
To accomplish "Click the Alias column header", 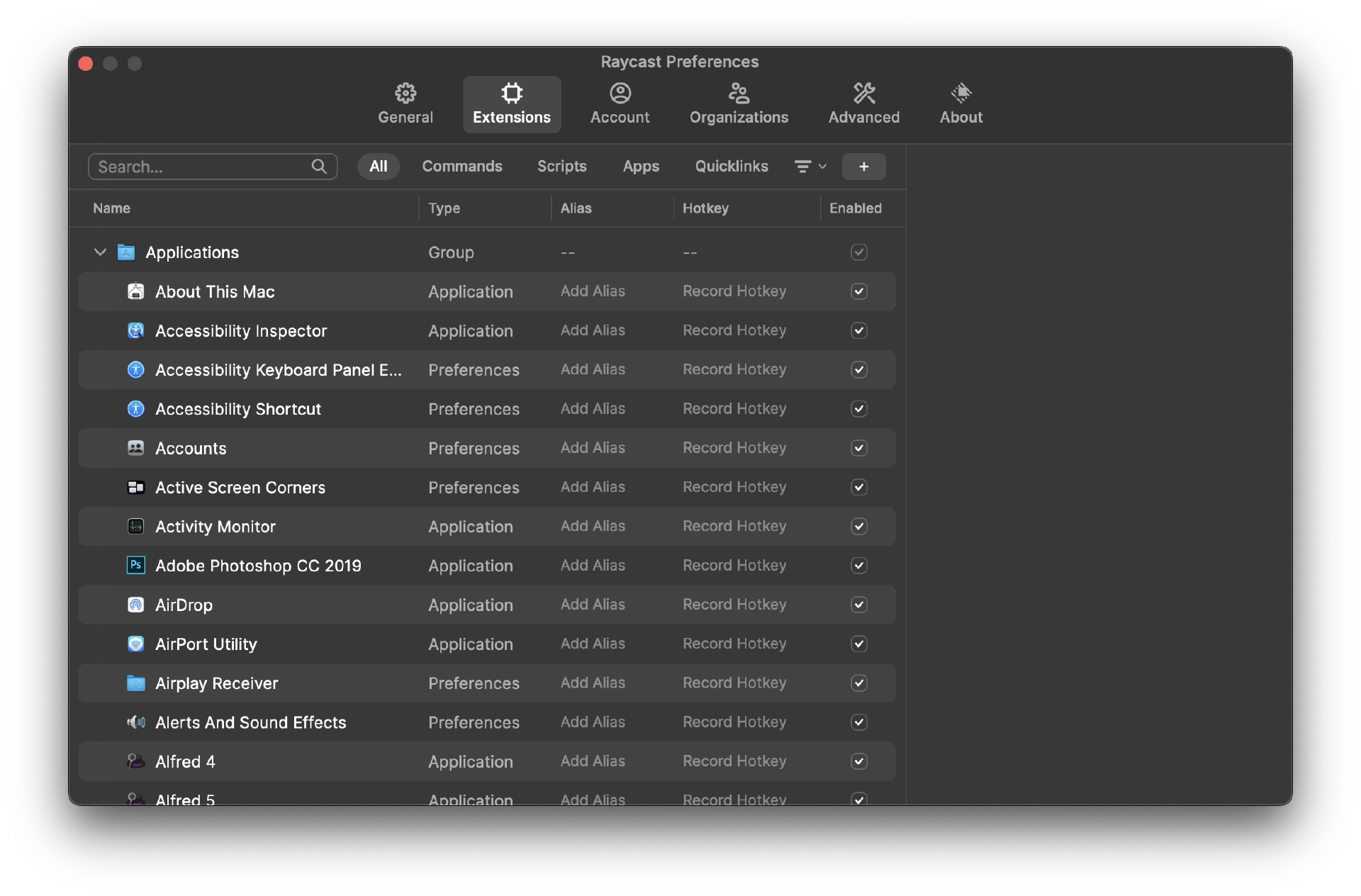I will click(x=576, y=208).
